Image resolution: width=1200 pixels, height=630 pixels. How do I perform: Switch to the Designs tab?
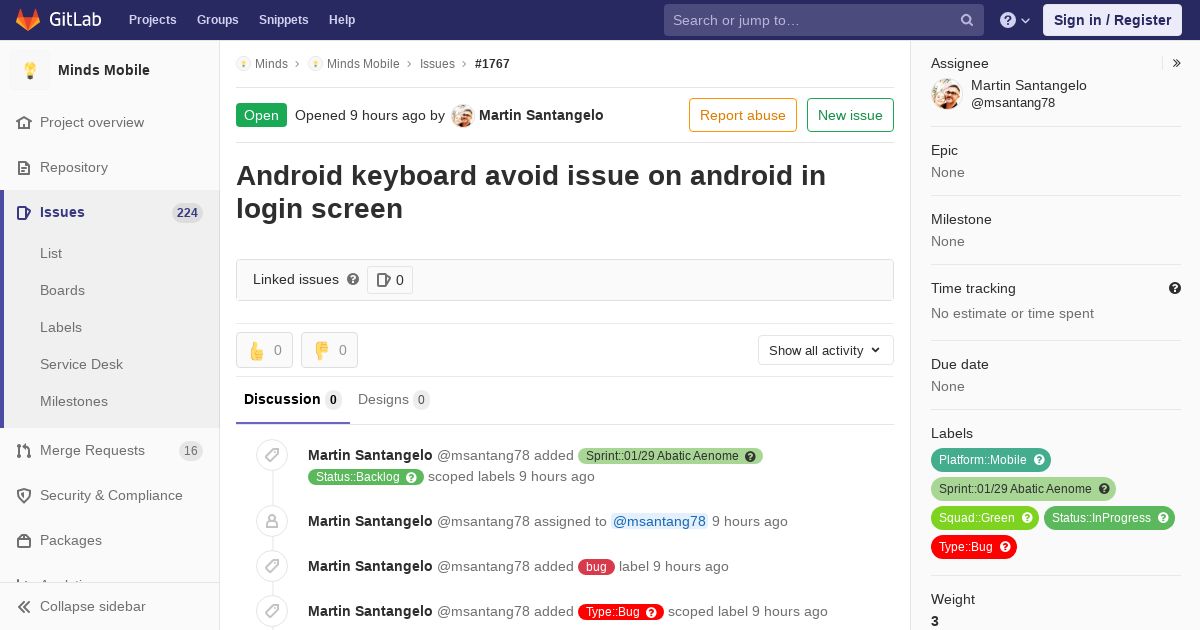[393, 400]
